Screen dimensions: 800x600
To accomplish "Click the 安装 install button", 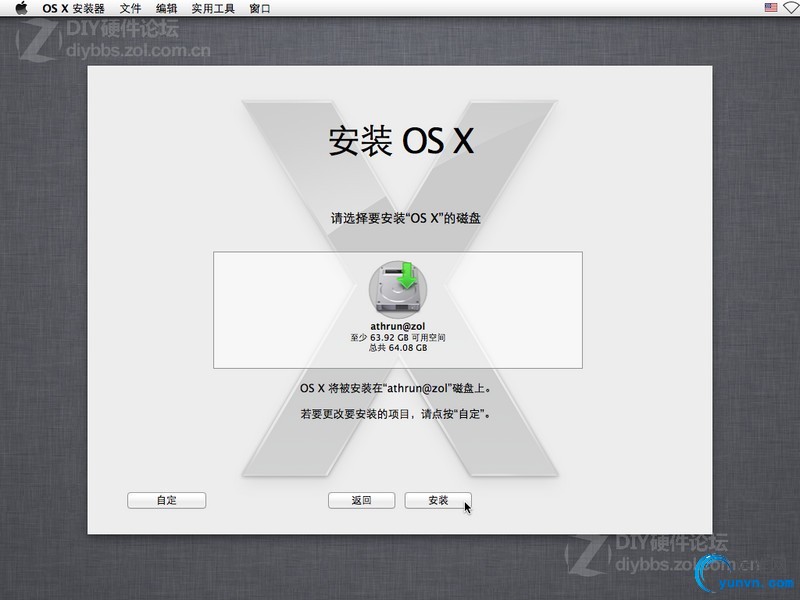I will pyautogui.click(x=438, y=501).
